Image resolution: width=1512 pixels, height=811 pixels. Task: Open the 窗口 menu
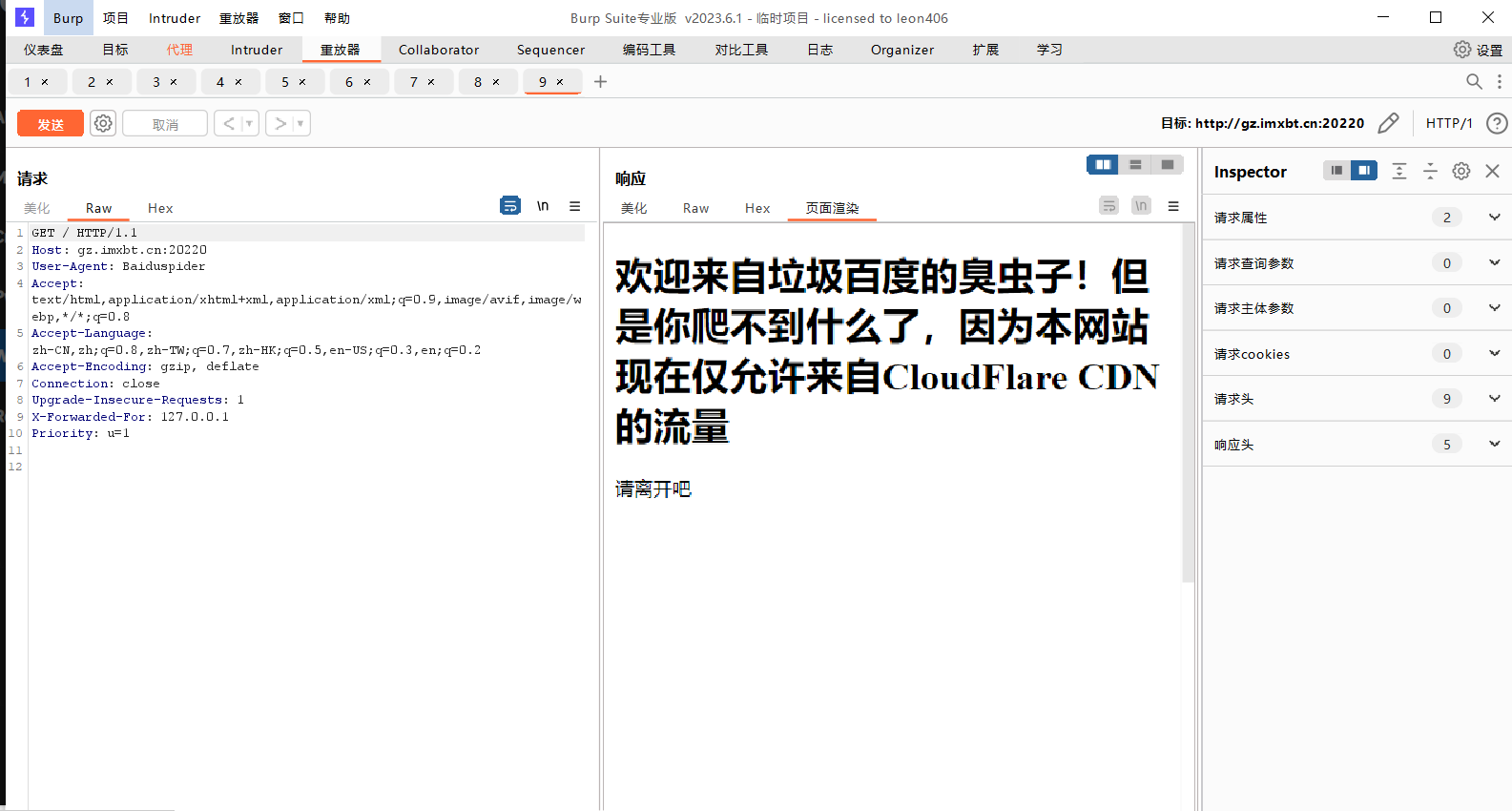tap(291, 18)
